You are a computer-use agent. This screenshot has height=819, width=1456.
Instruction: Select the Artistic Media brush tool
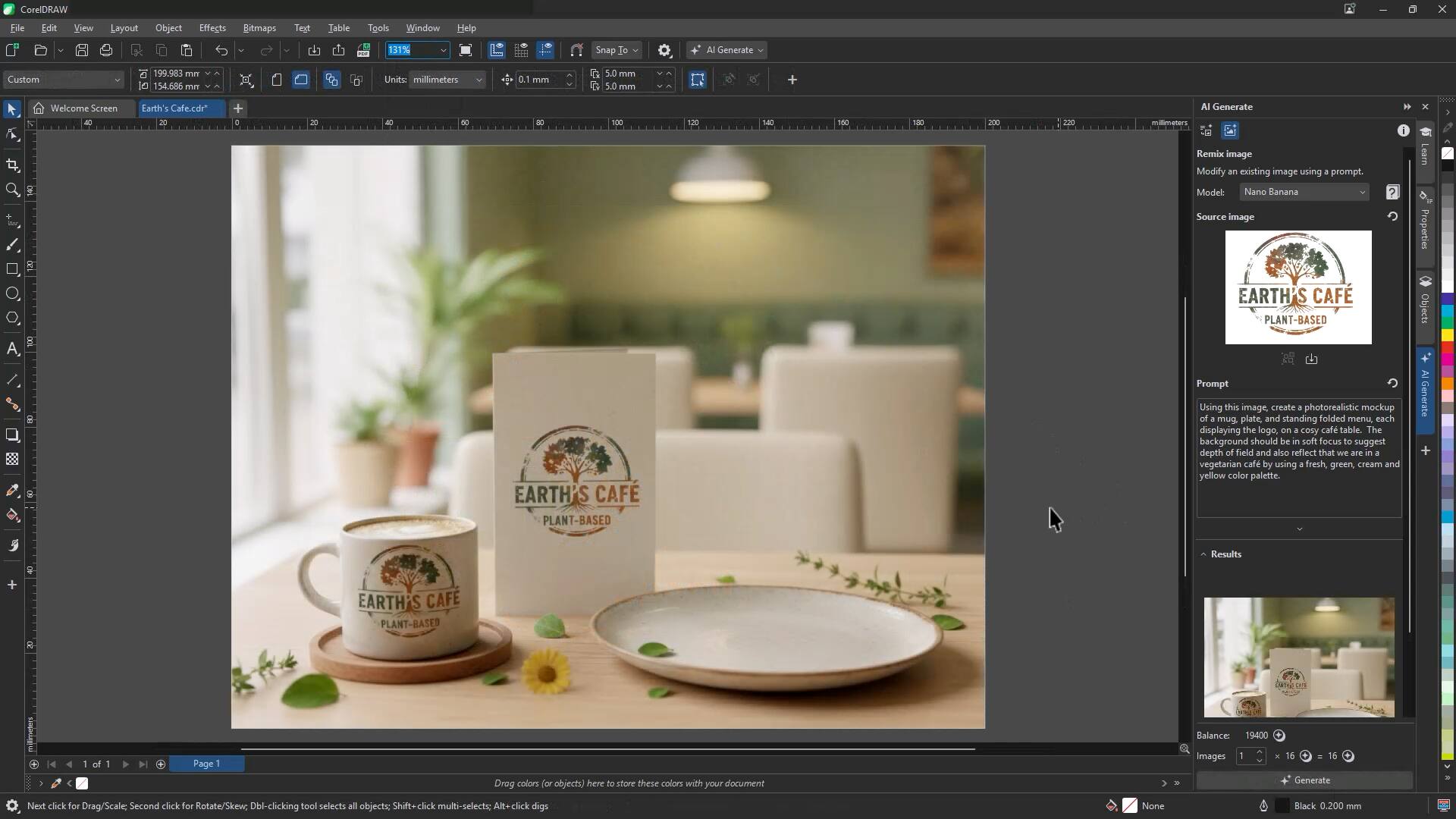12,245
